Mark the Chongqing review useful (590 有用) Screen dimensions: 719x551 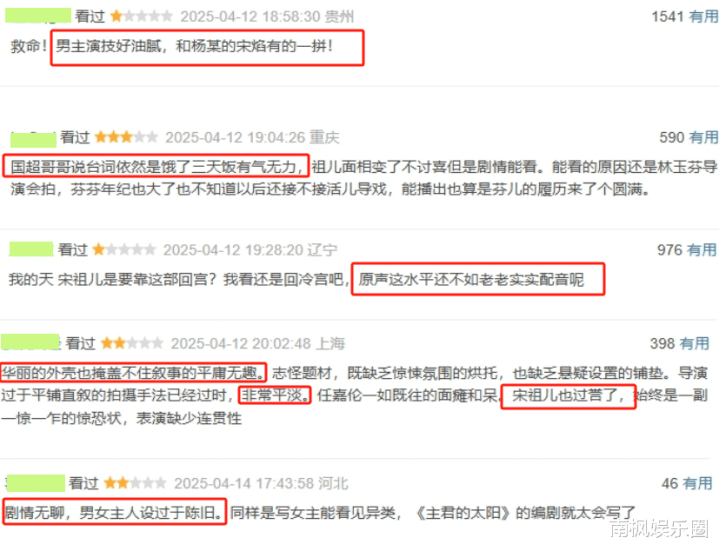688,137
